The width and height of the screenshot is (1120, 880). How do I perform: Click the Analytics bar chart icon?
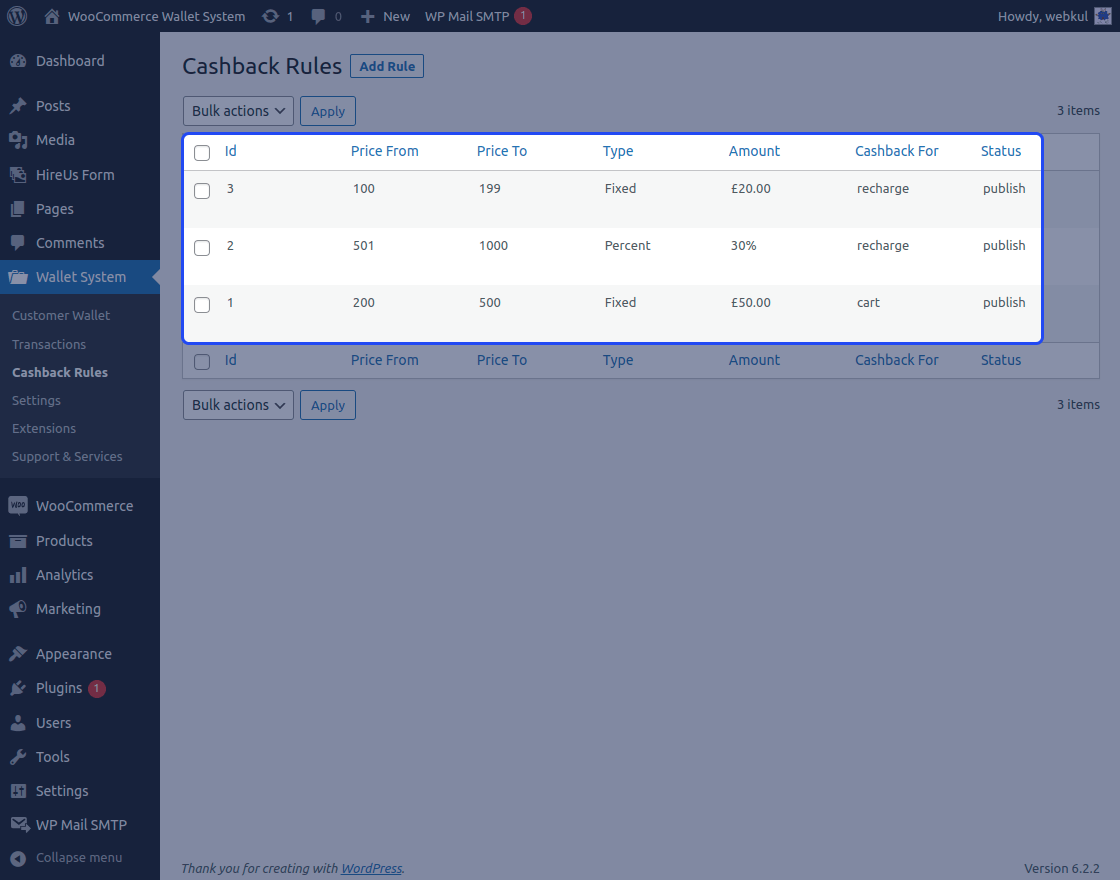(x=19, y=575)
